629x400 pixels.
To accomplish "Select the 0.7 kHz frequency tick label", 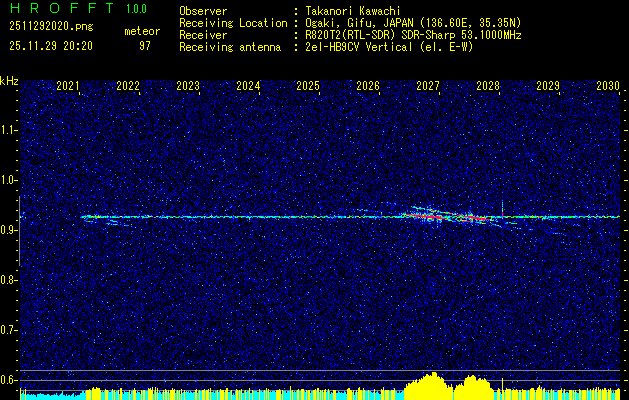I will click(x=7, y=331).
